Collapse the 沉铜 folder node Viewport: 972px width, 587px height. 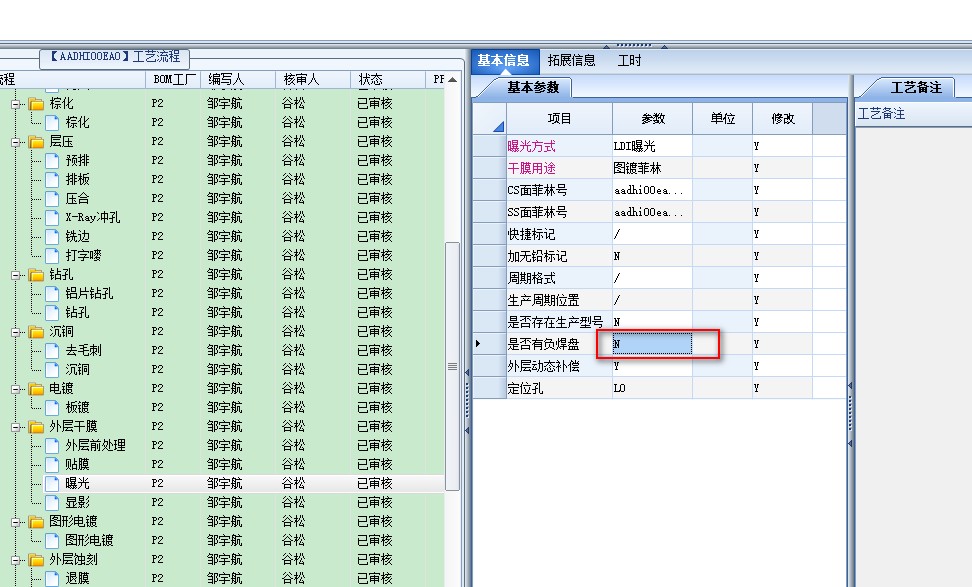[16, 332]
